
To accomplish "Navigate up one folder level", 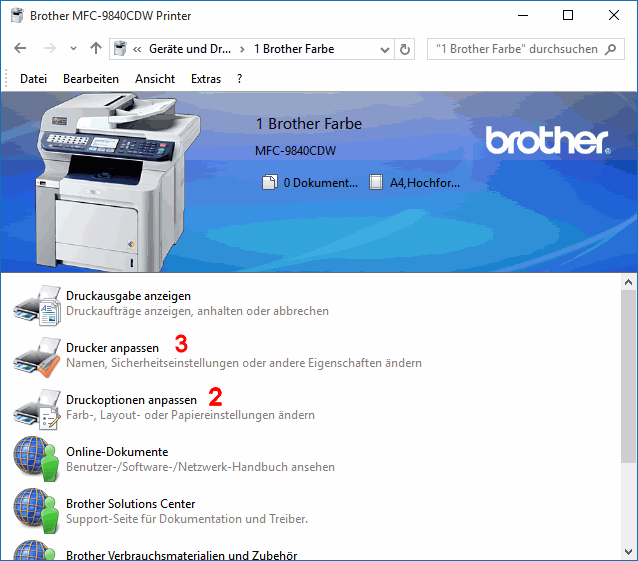I will 96,49.
